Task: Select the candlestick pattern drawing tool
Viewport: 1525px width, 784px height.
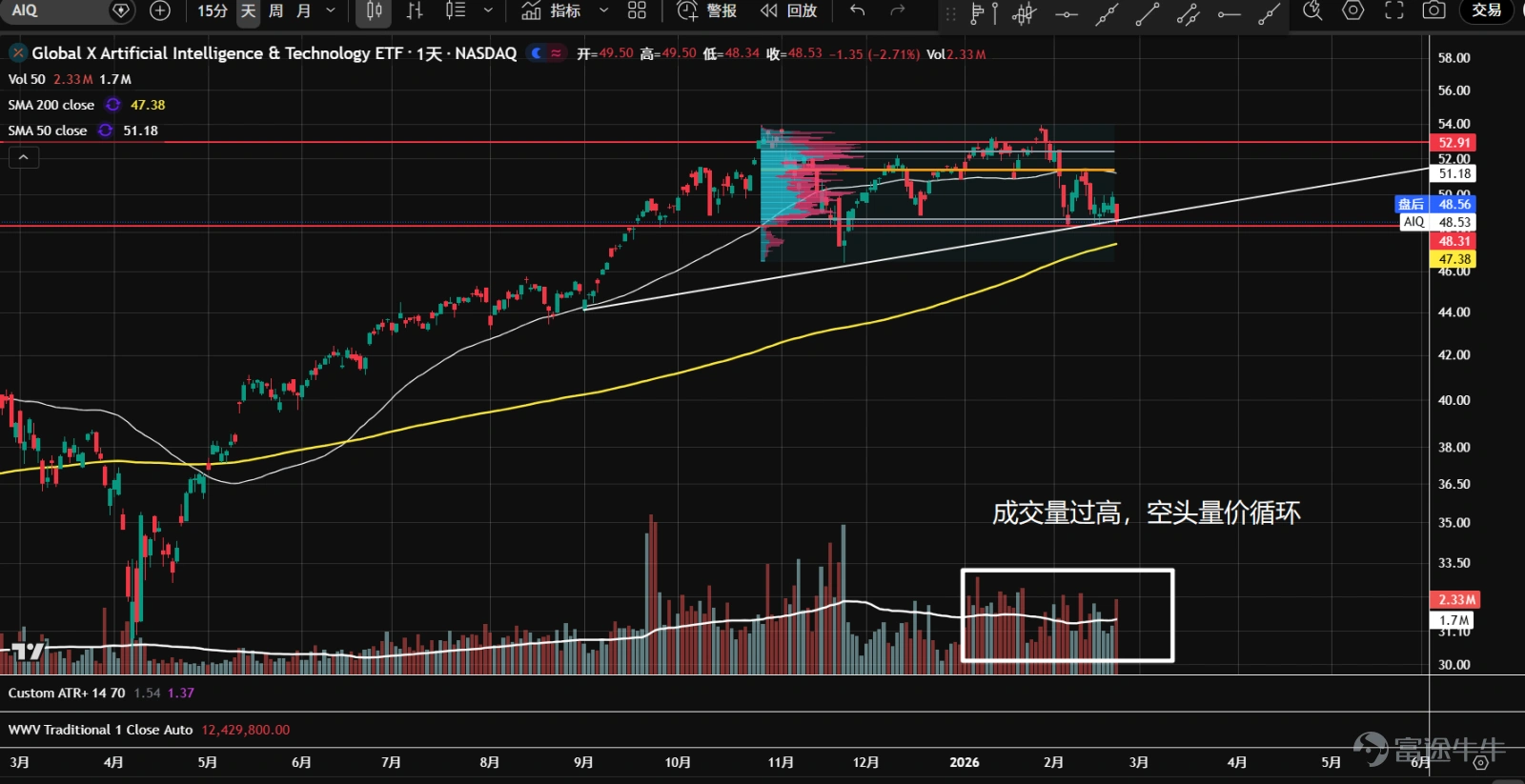Action: point(1025,12)
